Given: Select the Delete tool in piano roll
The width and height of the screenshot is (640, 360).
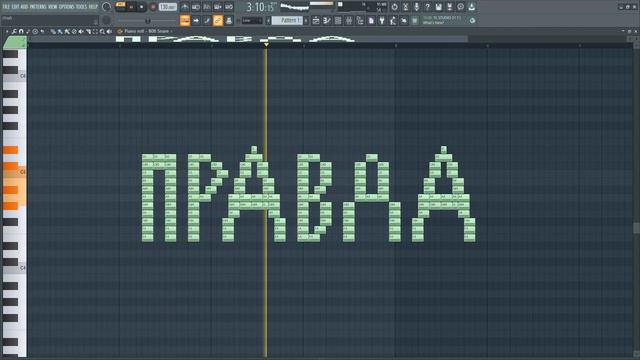Looking at the screenshot, I should click(x=74, y=31).
